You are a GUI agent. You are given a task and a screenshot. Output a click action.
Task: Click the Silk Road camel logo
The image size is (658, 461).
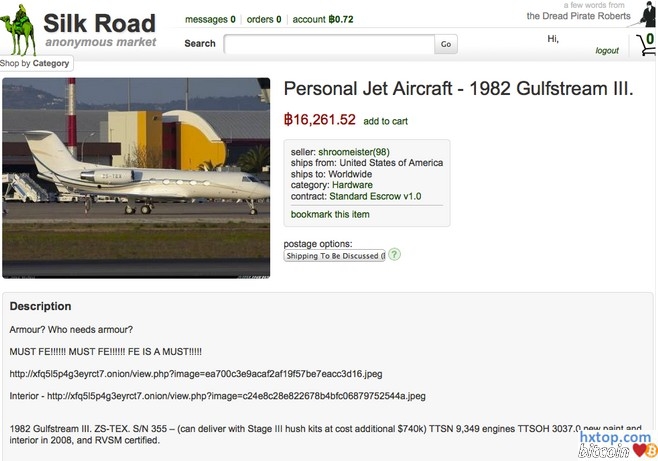coord(19,30)
